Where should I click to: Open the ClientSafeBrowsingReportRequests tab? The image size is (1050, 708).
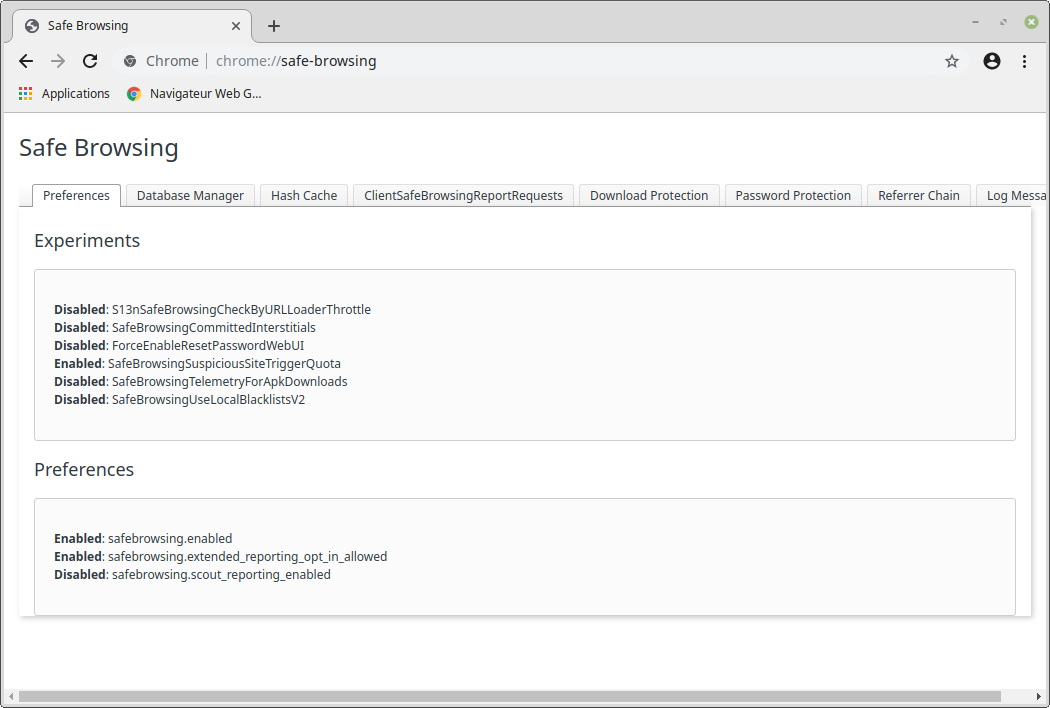pos(463,196)
